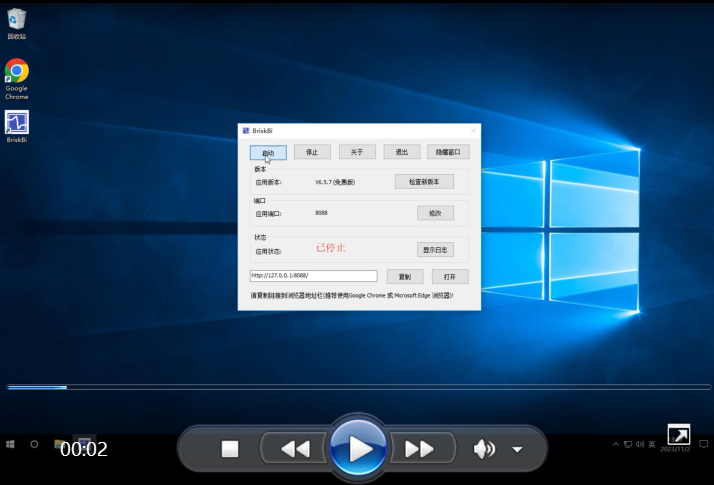Click 检查新版本 to check for updates

[x=424, y=182]
